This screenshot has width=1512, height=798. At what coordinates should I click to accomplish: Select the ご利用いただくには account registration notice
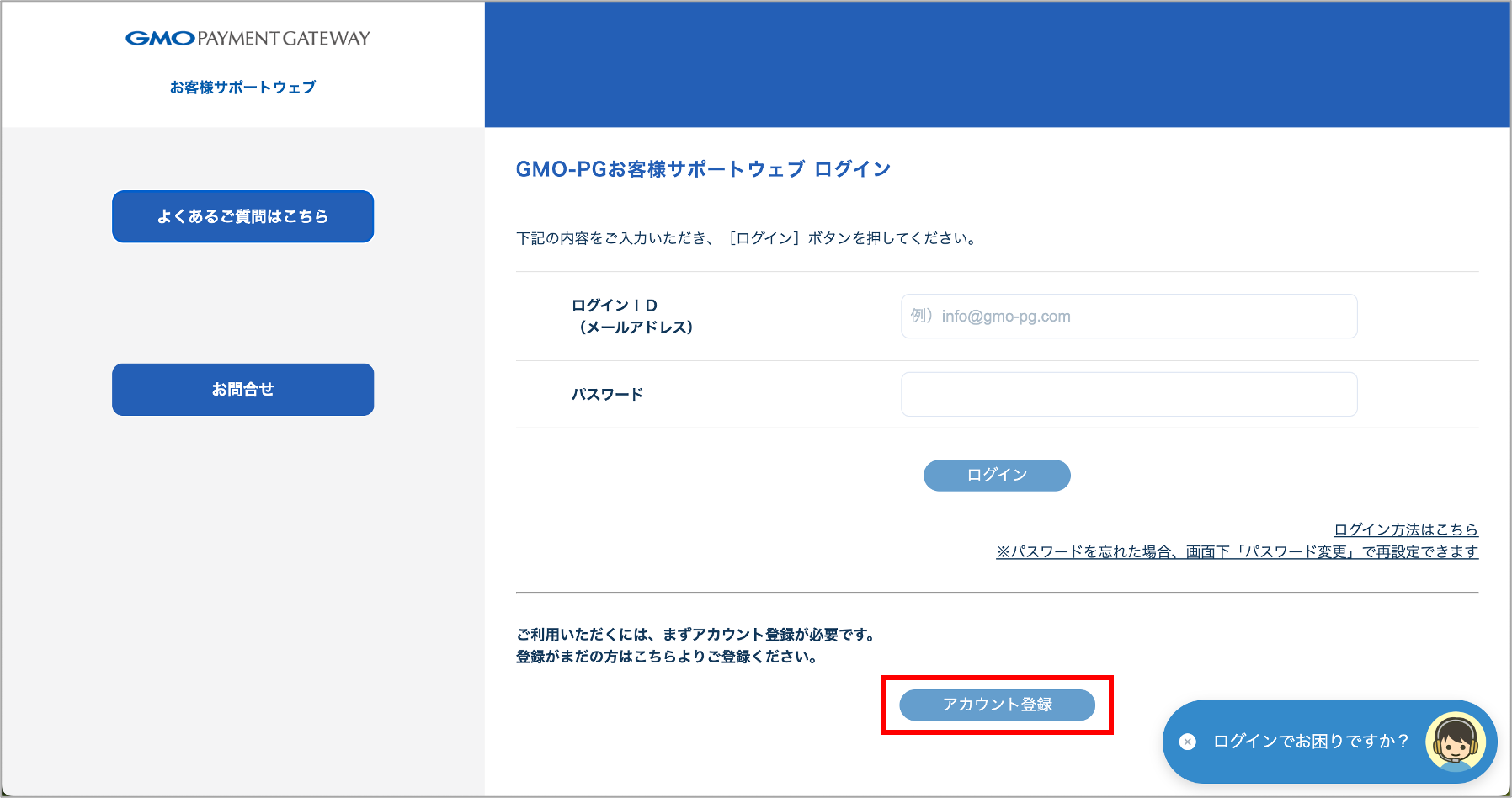click(x=698, y=635)
